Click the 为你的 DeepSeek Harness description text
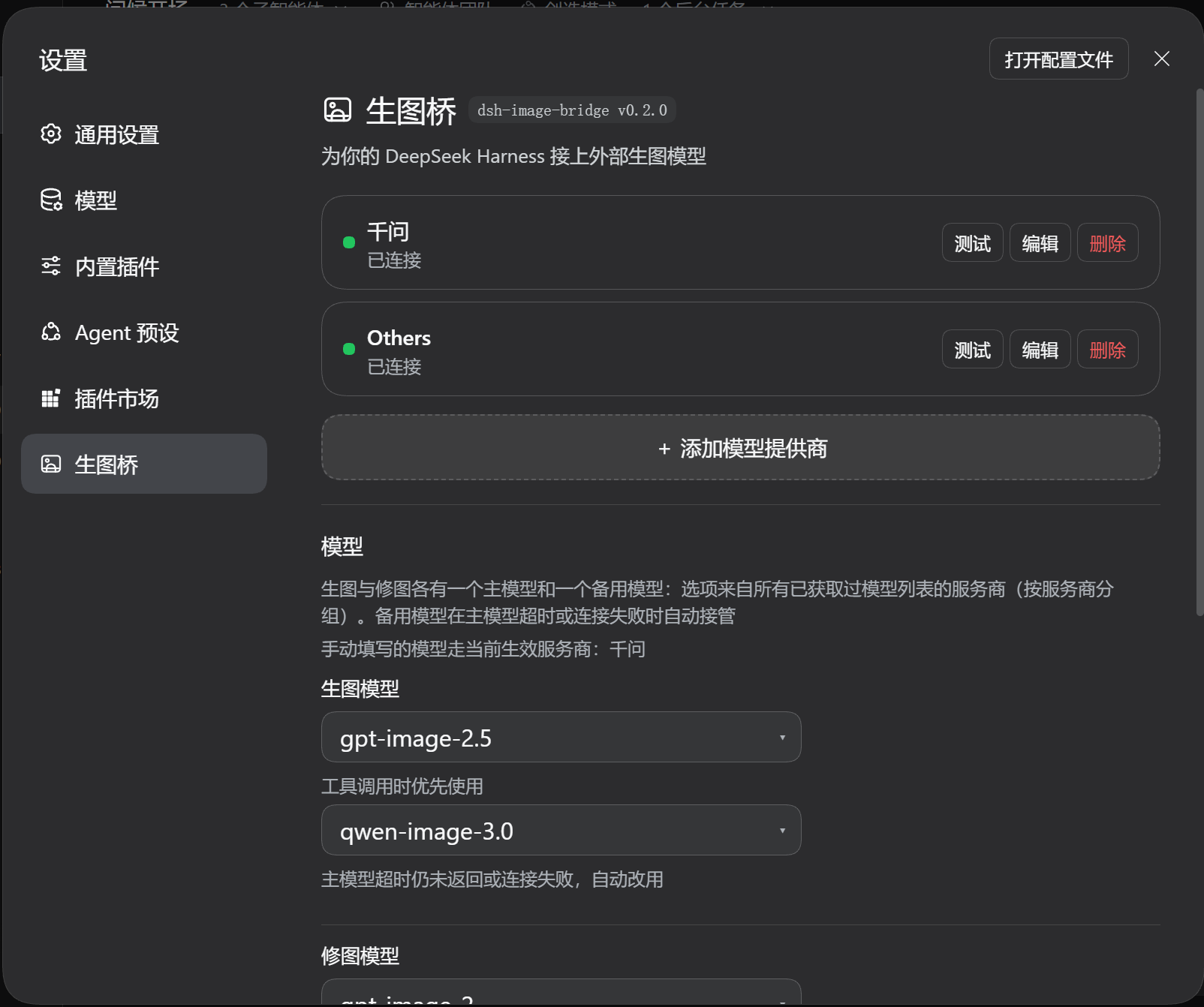Screen dimensions: 1204x1007 [x=514, y=156]
